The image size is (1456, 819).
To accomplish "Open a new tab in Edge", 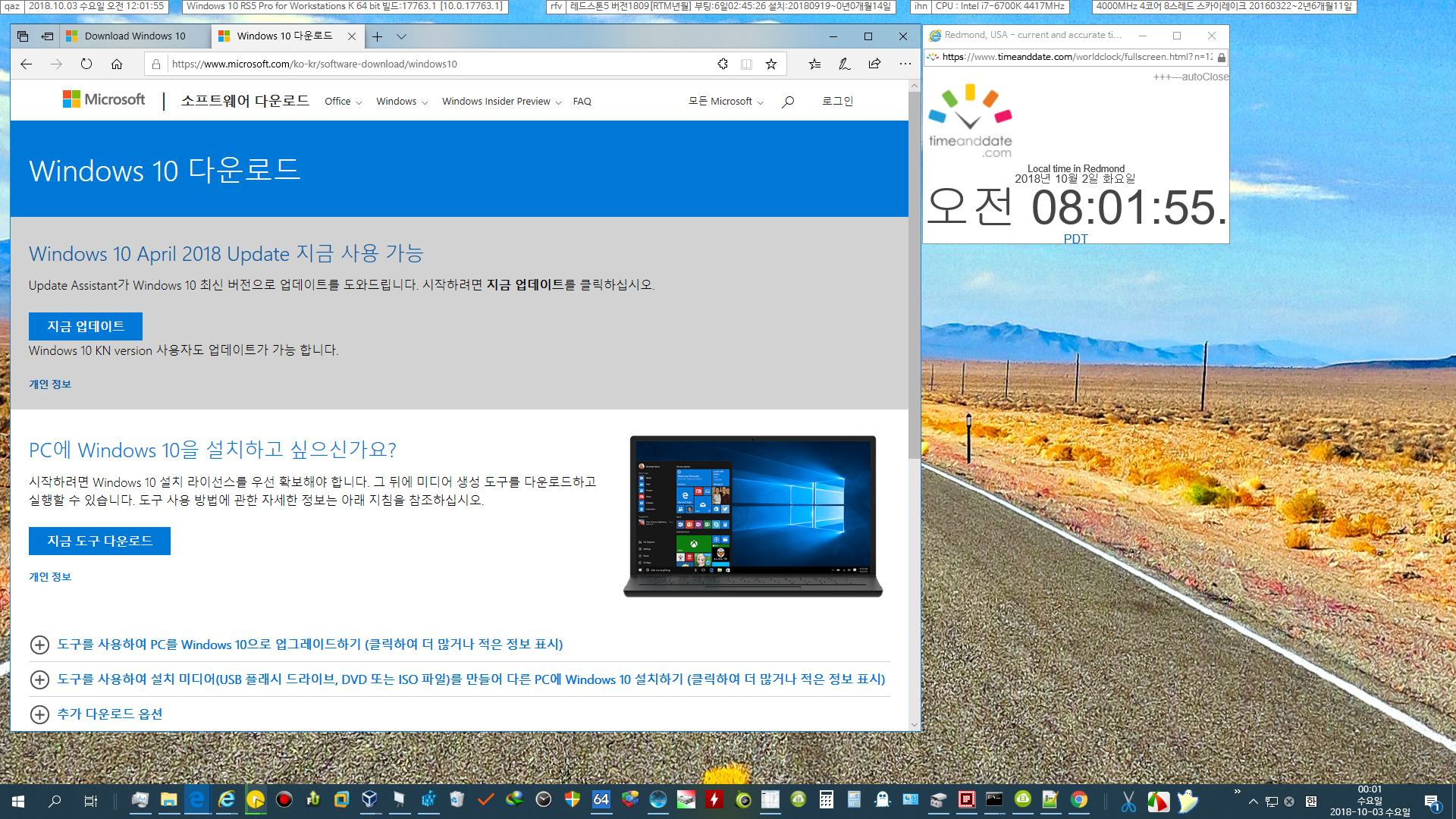I will [377, 36].
